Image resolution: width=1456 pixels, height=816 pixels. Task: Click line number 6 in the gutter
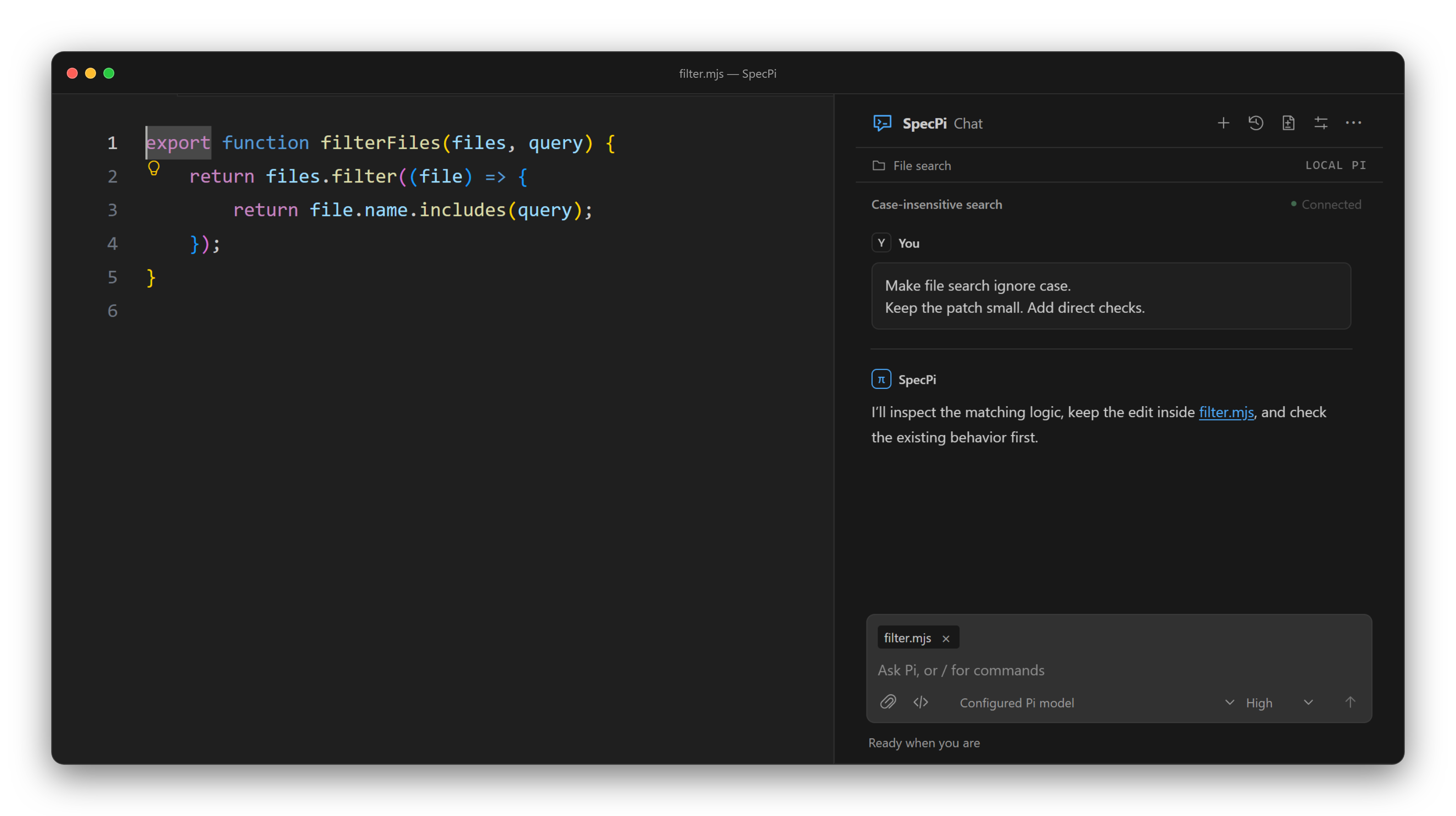click(112, 311)
